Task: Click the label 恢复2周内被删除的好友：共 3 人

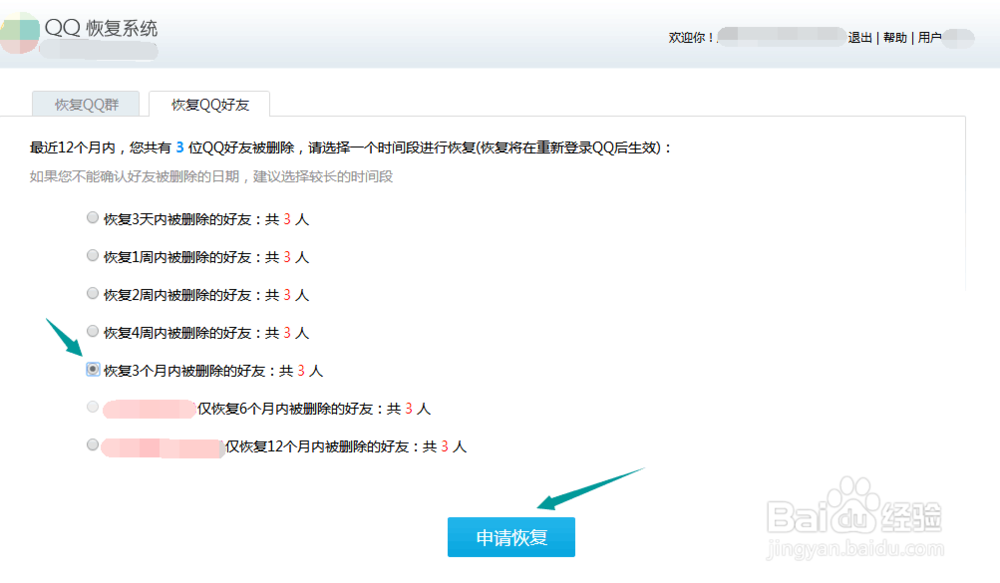Action: tap(206, 295)
